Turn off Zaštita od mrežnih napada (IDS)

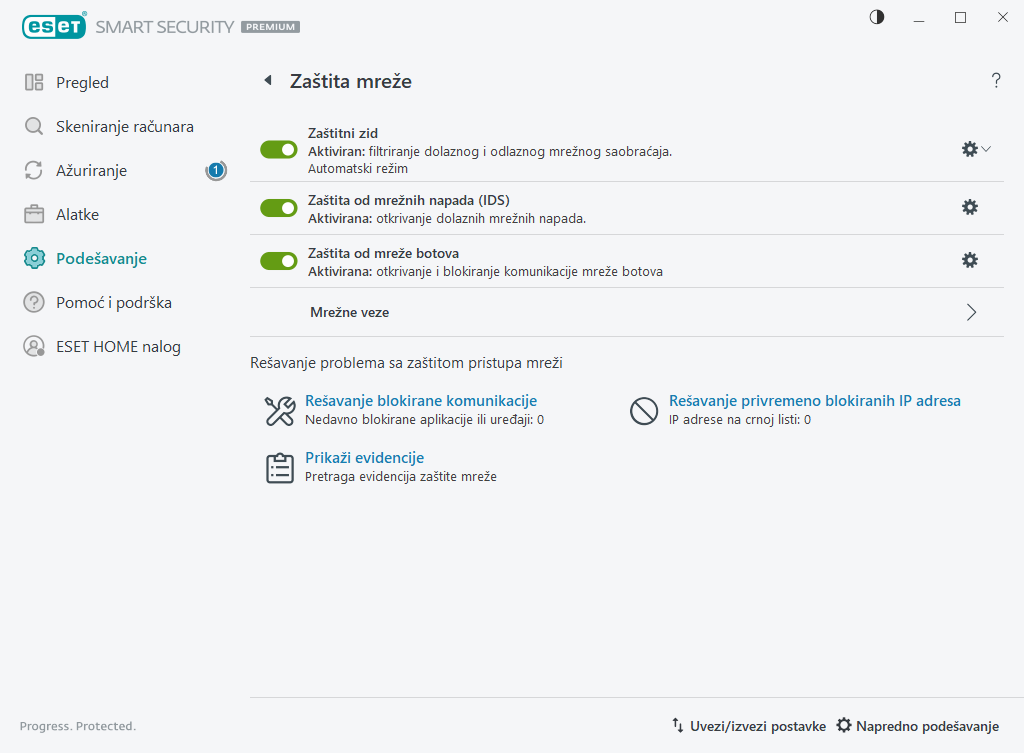click(x=279, y=207)
